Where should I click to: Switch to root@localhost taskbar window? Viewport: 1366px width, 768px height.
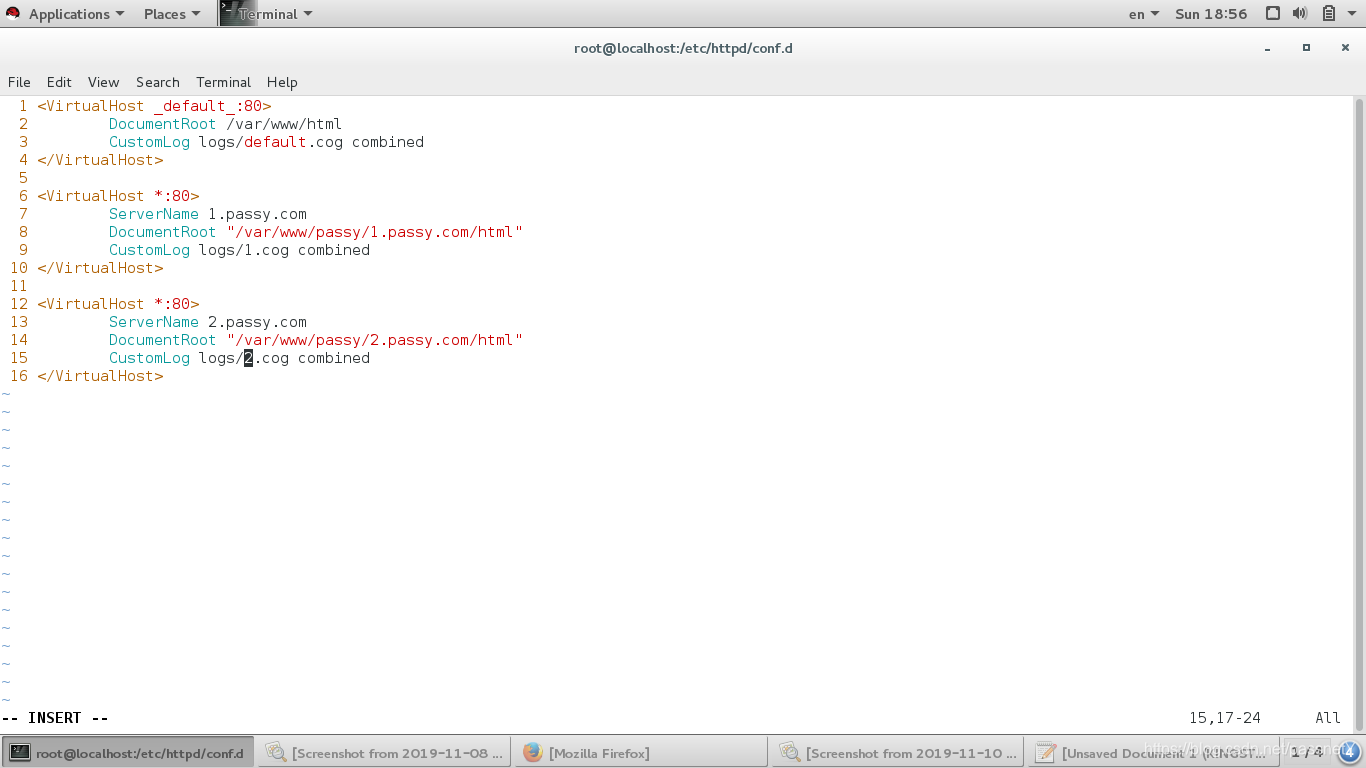tap(129, 753)
